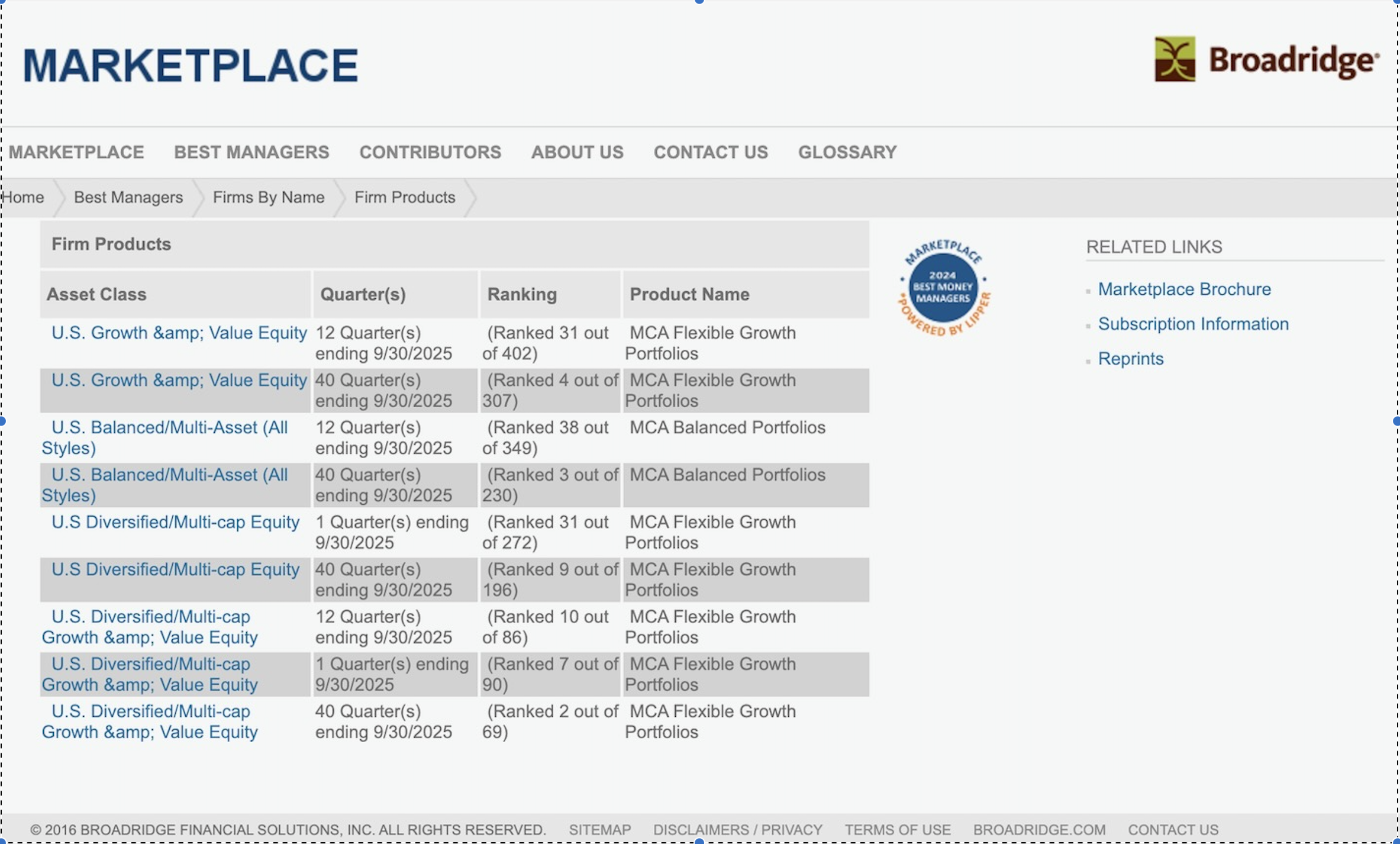The width and height of the screenshot is (1400, 844).
Task: Open U.S. Balanced/Multi-Asset link ranked 3 of 230
Action: pos(169,475)
